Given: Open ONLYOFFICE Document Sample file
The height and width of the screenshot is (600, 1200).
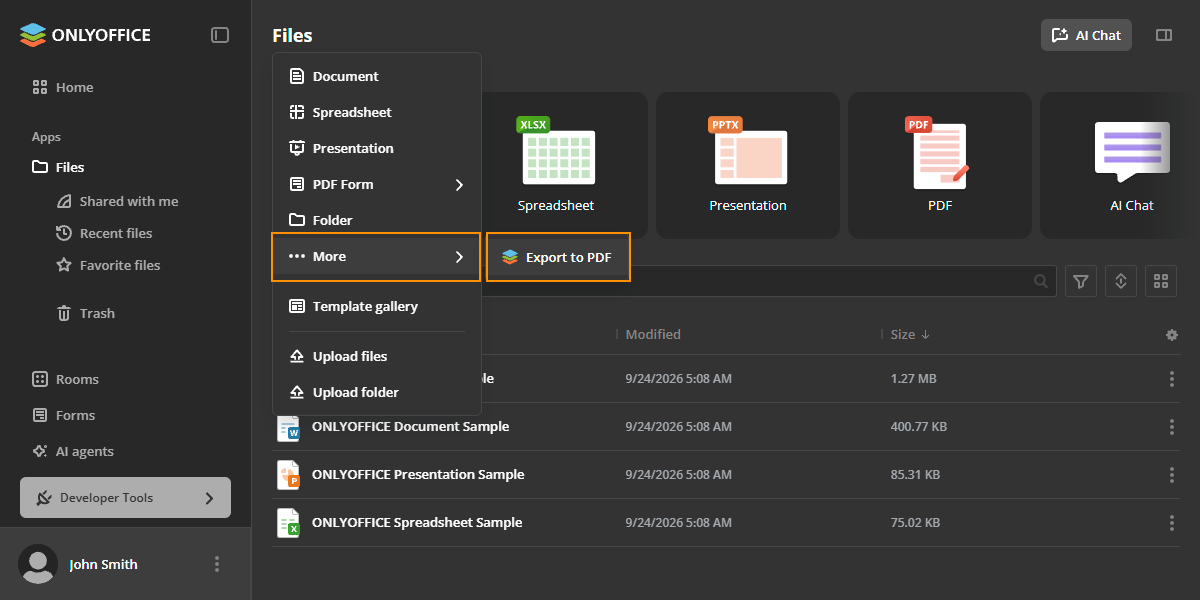Looking at the screenshot, I should coord(410,426).
